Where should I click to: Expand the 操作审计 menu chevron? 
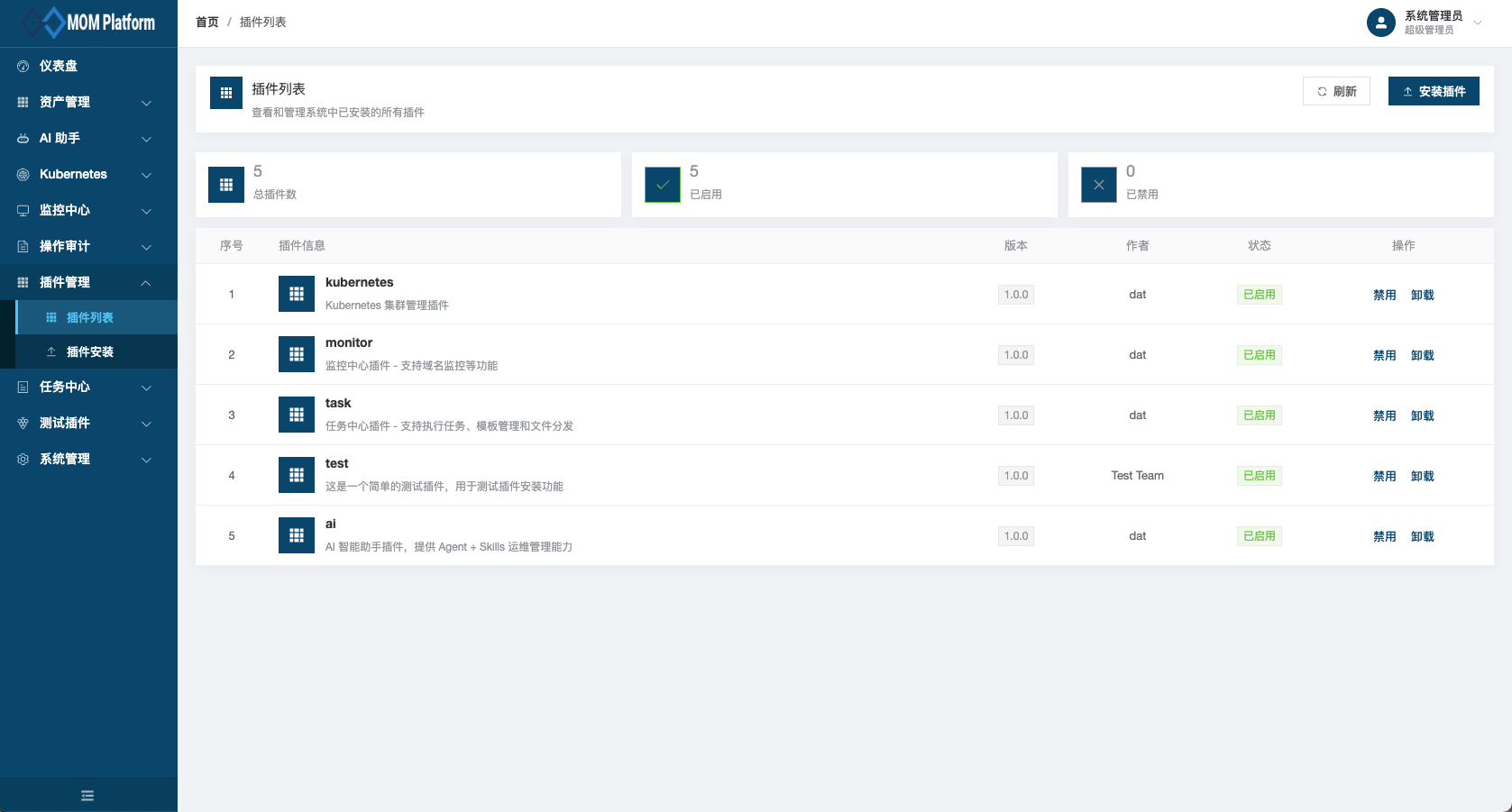[x=146, y=247]
